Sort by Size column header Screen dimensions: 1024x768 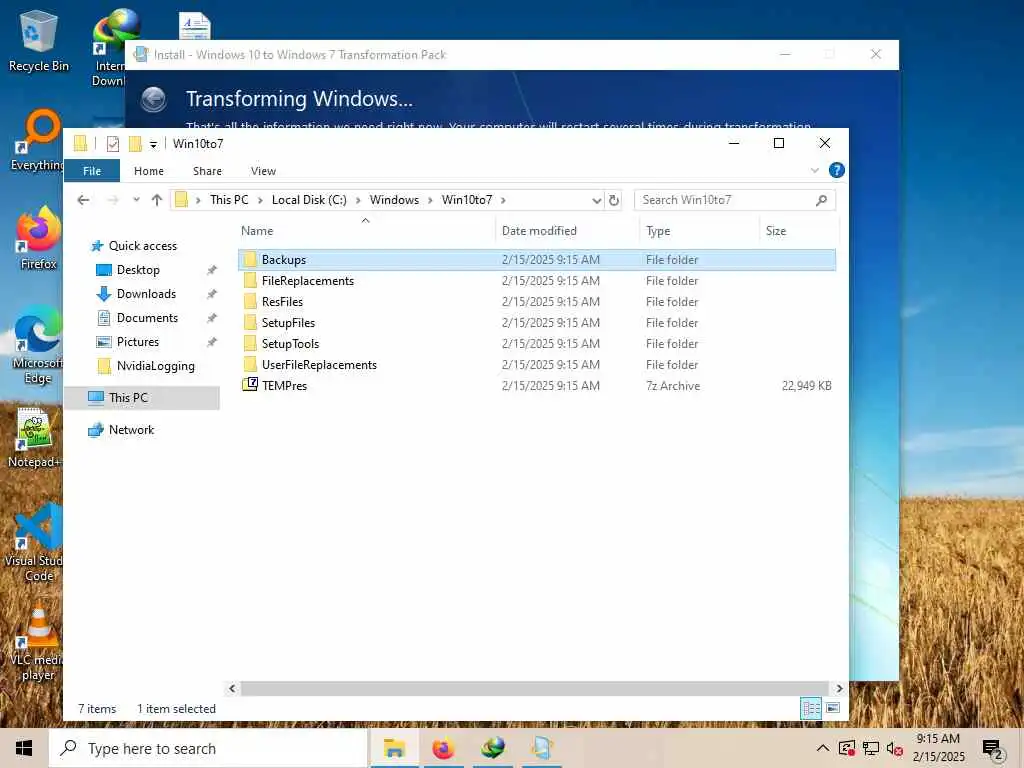799,231
